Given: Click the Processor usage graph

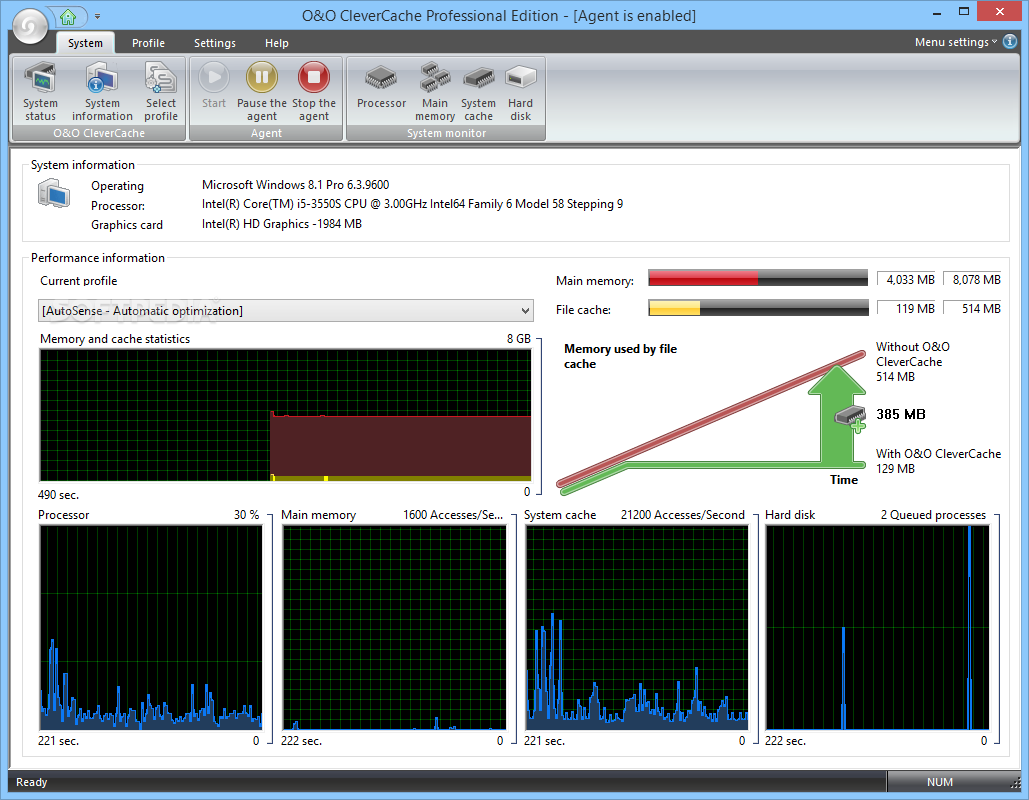Looking at the screenshot, I should pyautogui.click(x=151, y=627).
